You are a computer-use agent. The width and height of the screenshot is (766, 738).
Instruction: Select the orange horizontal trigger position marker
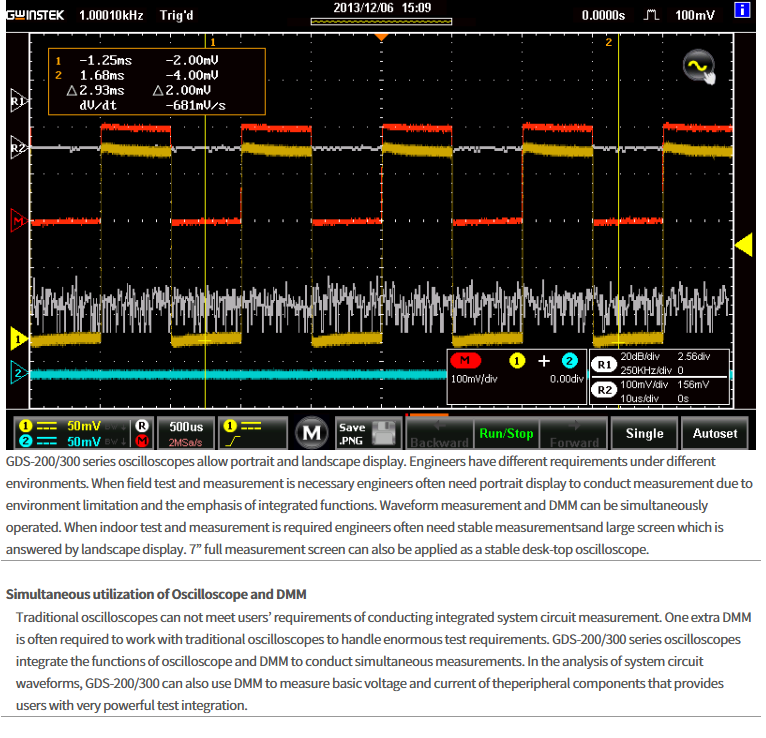point(381,37)
